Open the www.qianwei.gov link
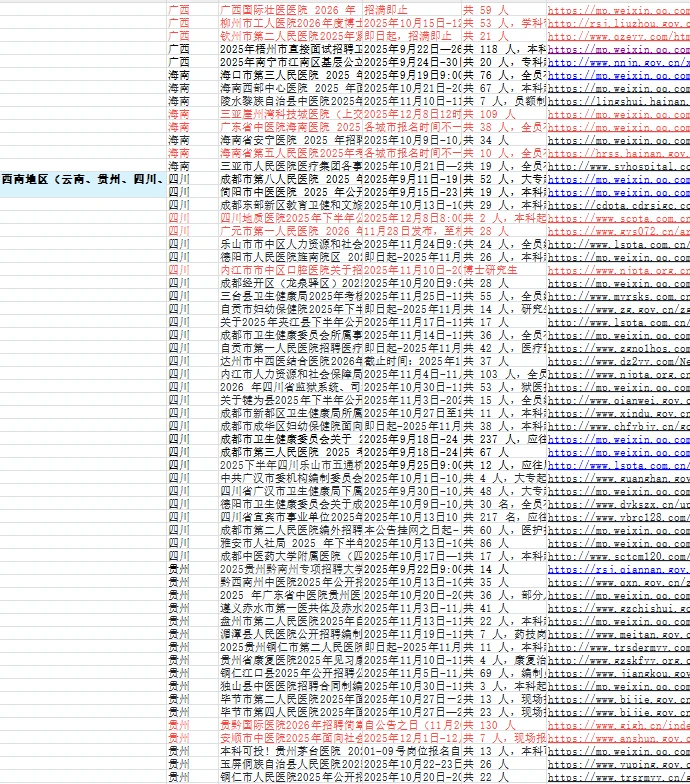The width and height of the screenshot is (690, 784). 618,400
